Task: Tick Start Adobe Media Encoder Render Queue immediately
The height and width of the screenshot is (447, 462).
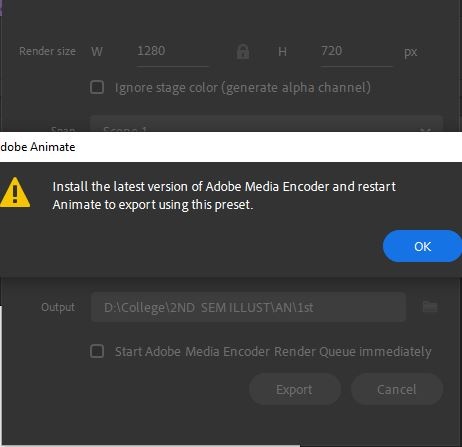Action: pyautogui.click(x=97, y=351)
